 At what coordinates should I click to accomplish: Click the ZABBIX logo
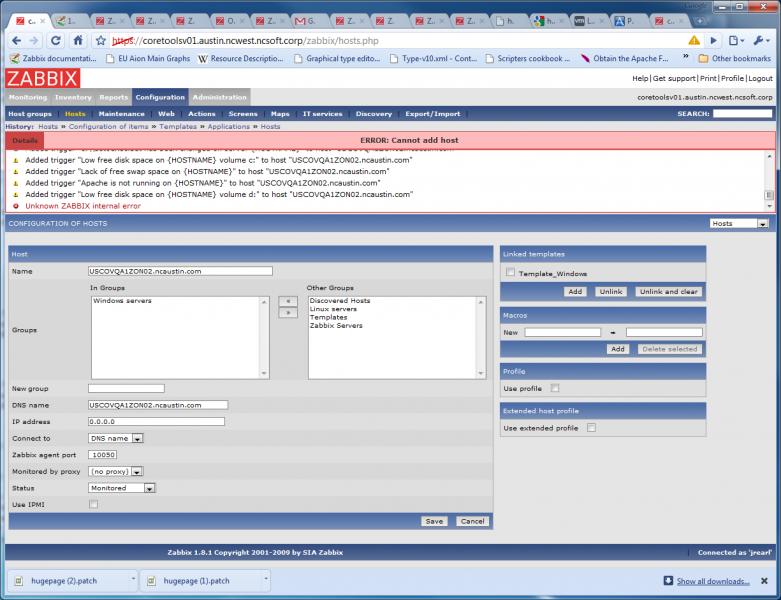click(x=42, y=78)
